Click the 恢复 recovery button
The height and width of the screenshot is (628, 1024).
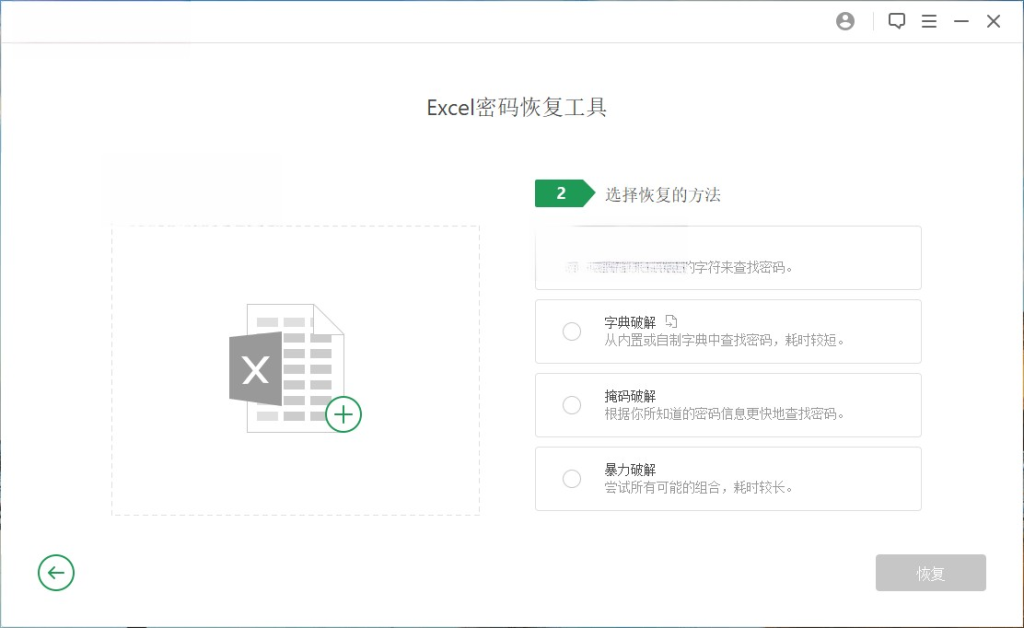(x=930, y=573)
